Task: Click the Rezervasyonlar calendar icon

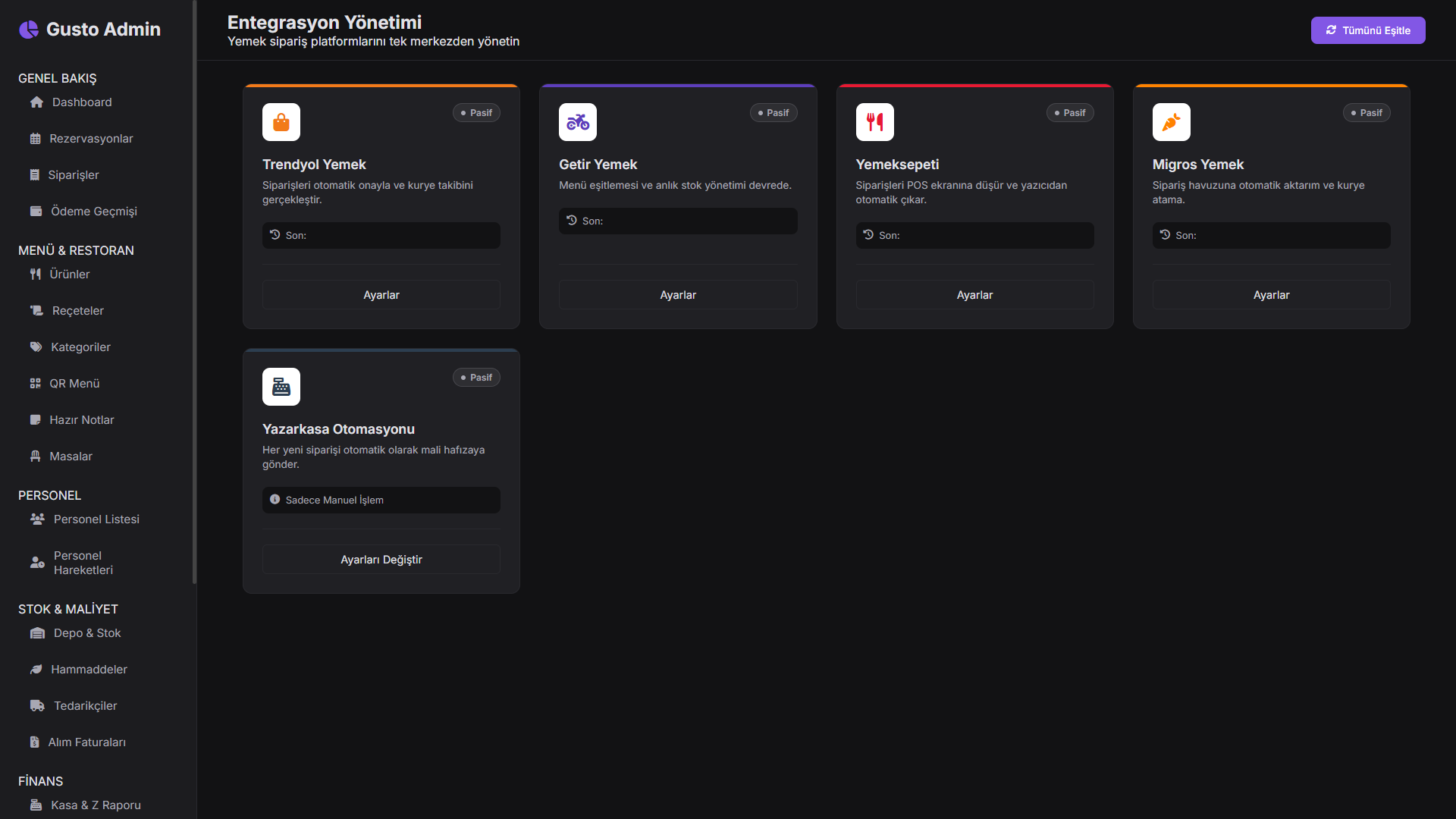Action: click(x=35, y=139)
